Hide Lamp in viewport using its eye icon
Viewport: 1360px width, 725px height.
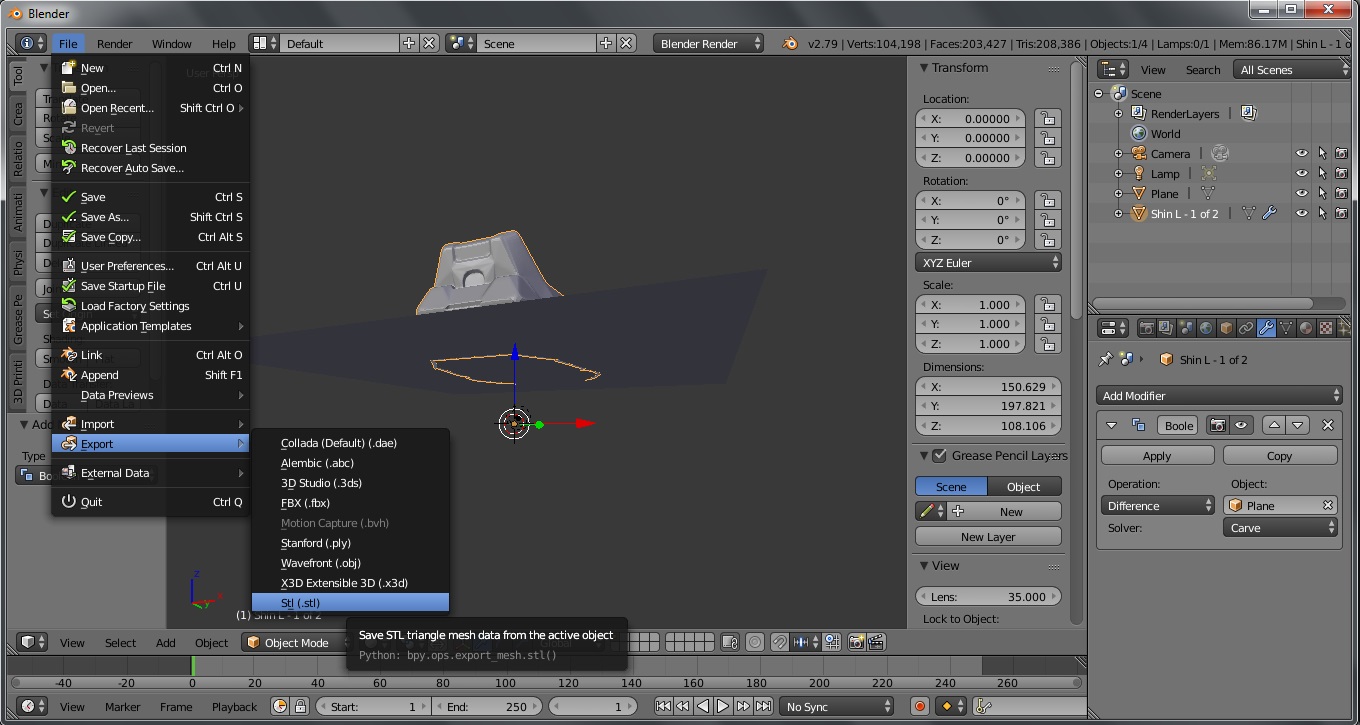pyautogui.click(x=1302, y=173)
